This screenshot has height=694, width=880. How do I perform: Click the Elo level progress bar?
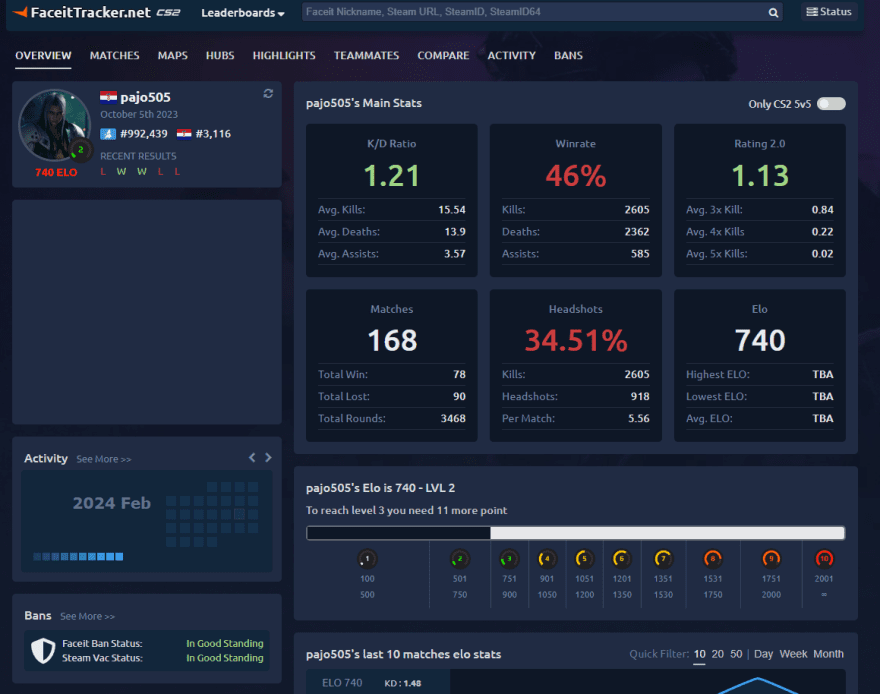pyautogui.click(x=576, y=533)
